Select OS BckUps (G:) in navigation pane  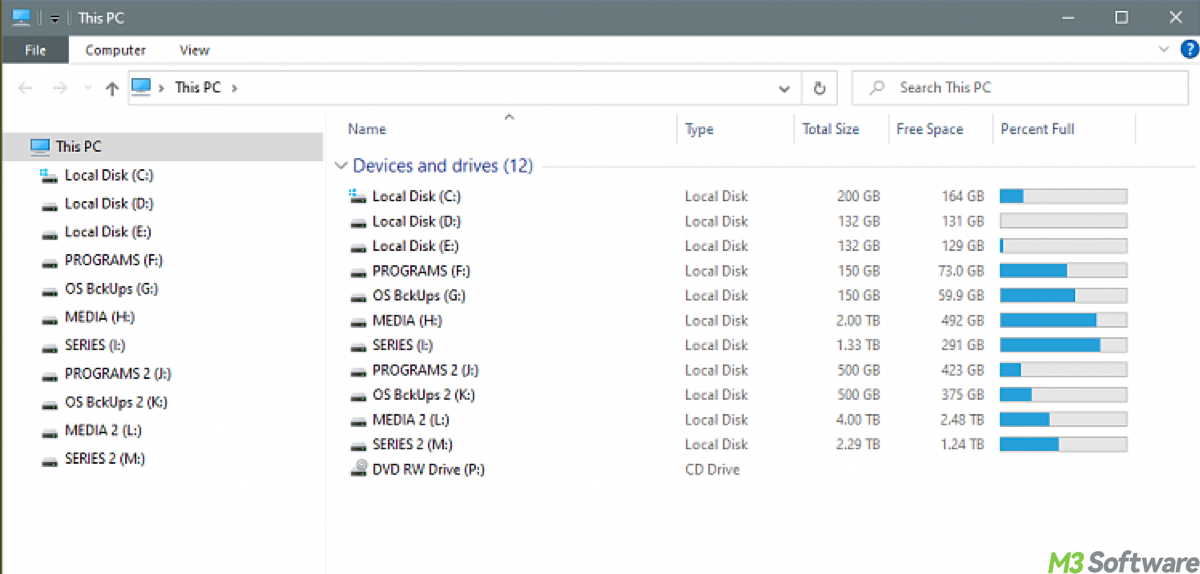[111, 289]
